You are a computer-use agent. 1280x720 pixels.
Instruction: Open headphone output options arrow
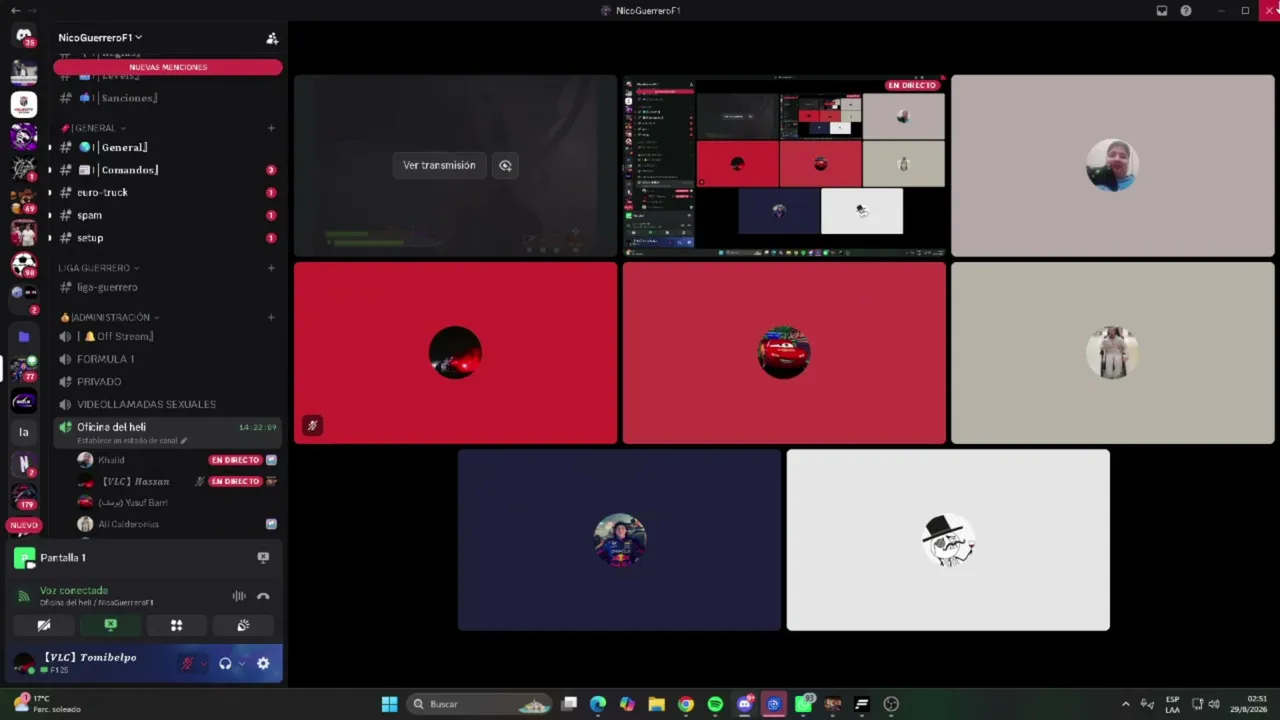click(242, 663)
